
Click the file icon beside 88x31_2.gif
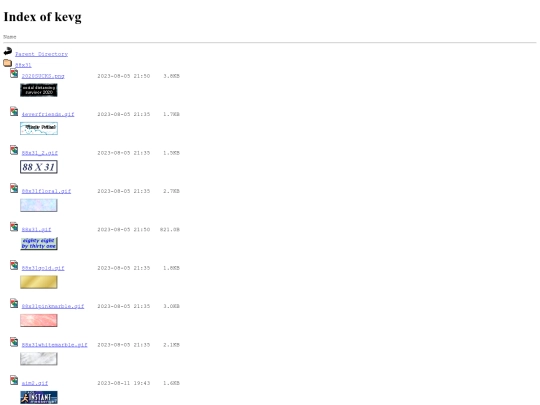pos(14,150)
